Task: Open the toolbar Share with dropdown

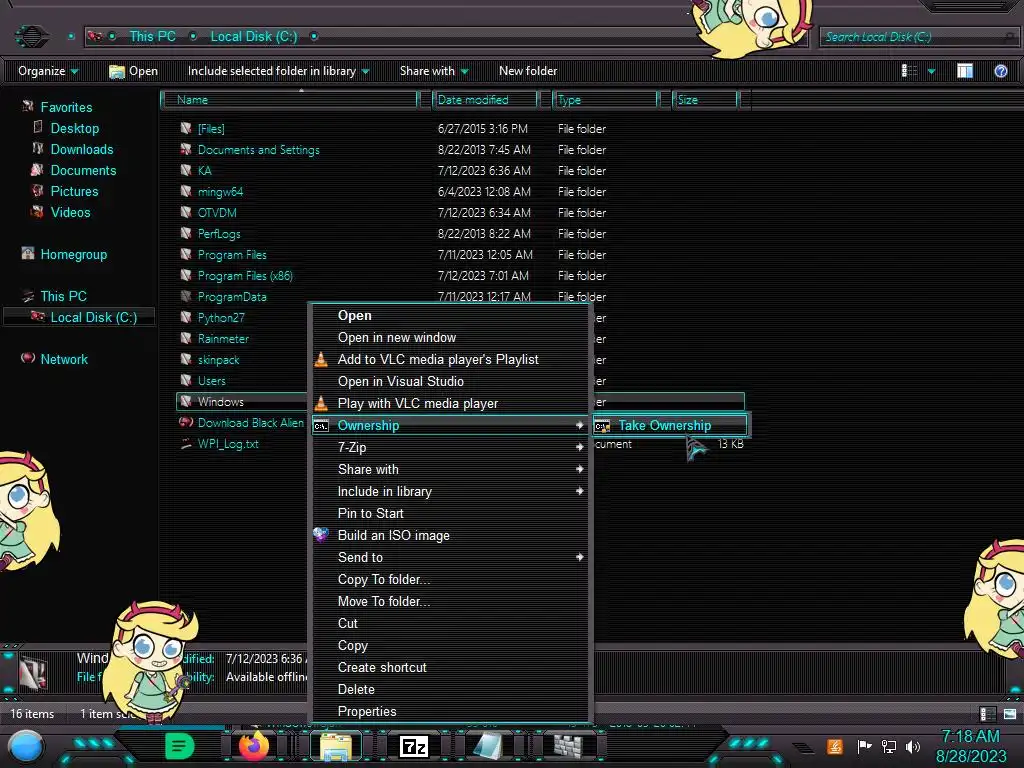Action: [x=434, y=71]
